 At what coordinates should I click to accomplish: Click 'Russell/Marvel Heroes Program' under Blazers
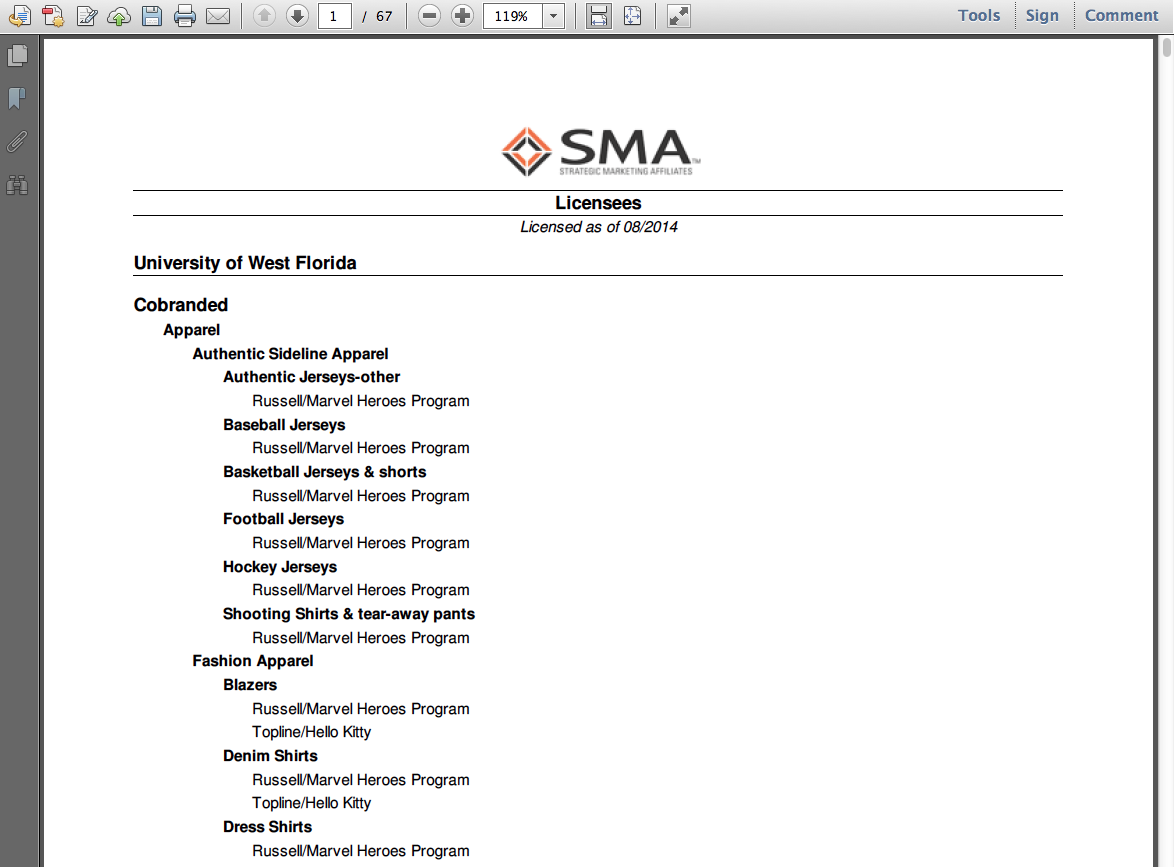[361, 709]
